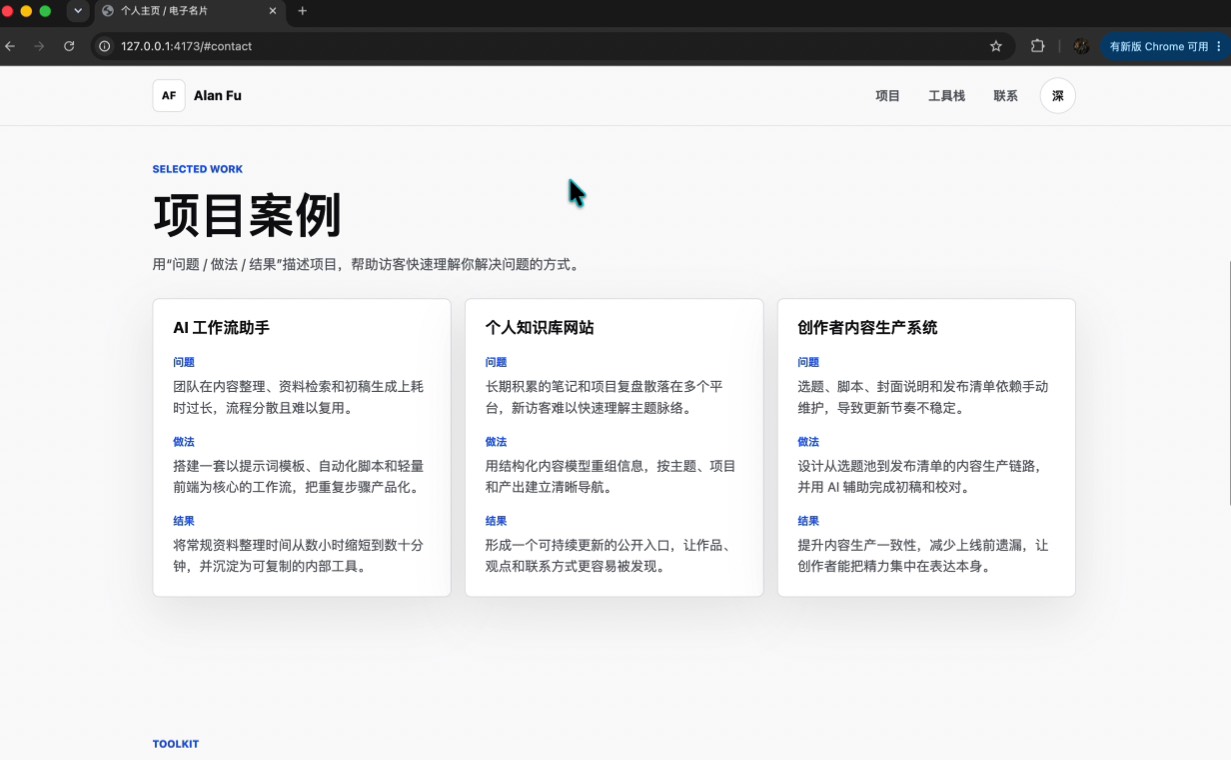This screenshot has width=1231, height=760.
Task: Click 问题 label in AI 工作流助手 card
Action: (184, 362)
